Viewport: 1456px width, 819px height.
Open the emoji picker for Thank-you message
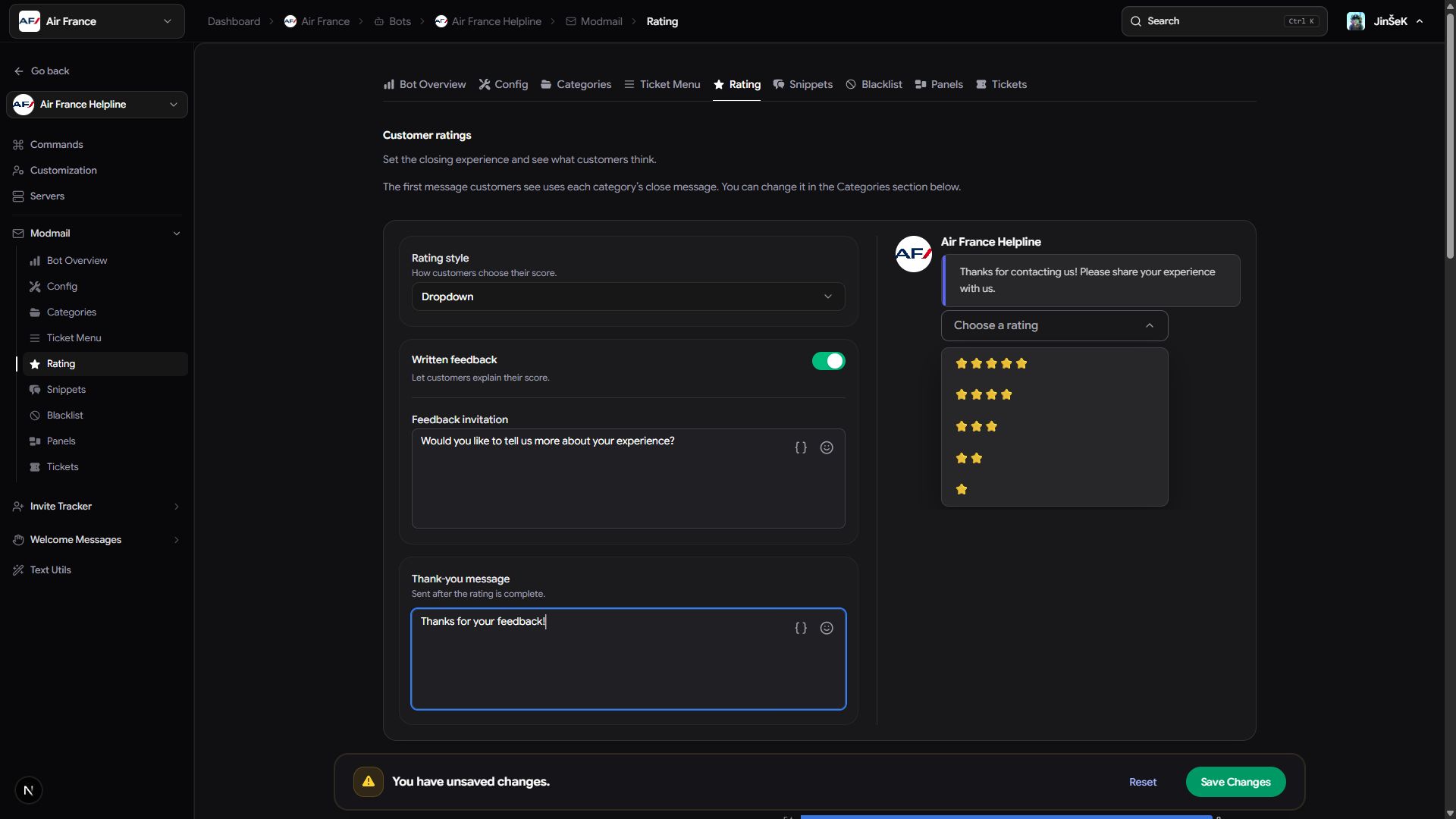(x=827, y=629)
